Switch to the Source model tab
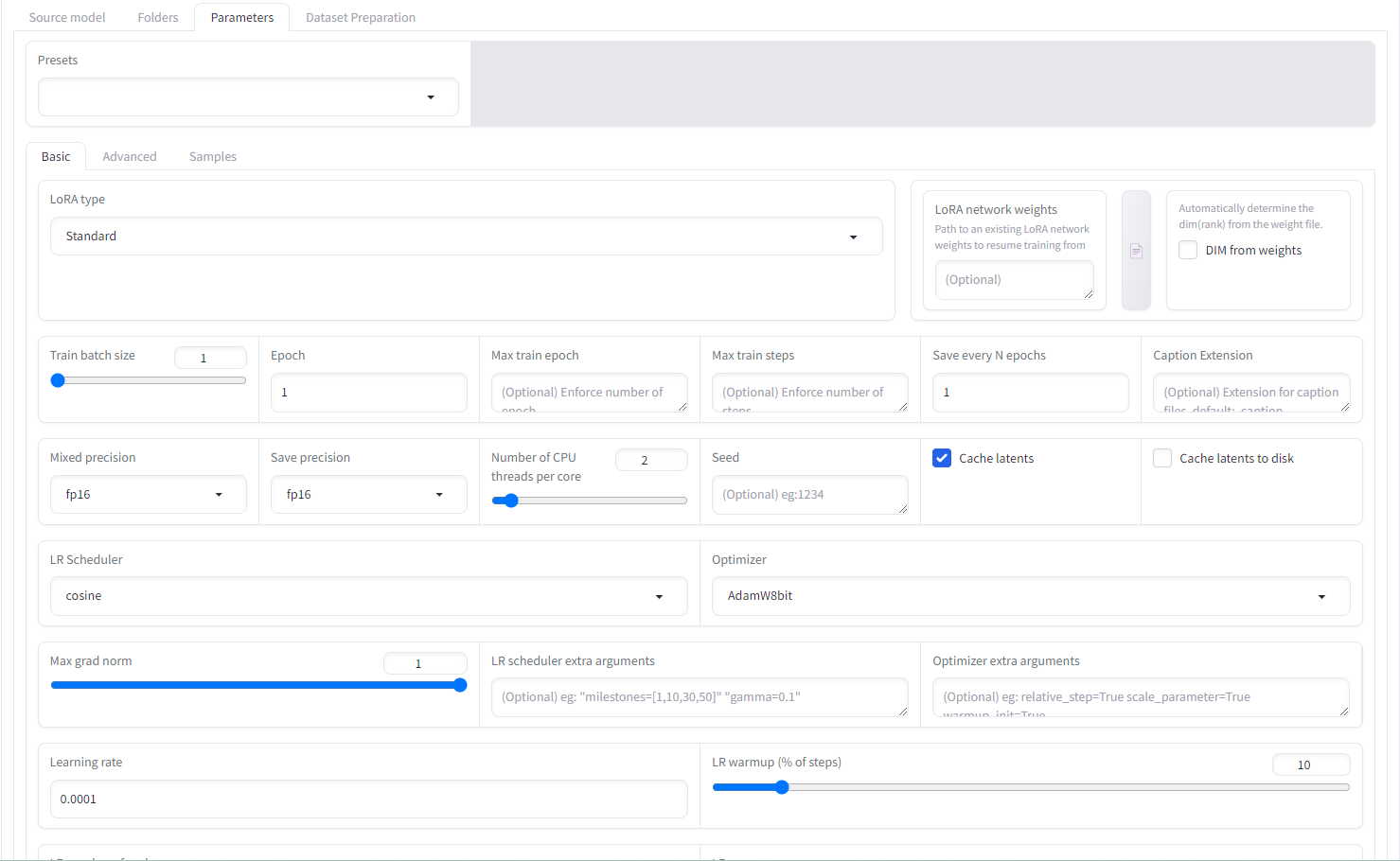This screenshot has height=861, width=1400. [67, 18]
